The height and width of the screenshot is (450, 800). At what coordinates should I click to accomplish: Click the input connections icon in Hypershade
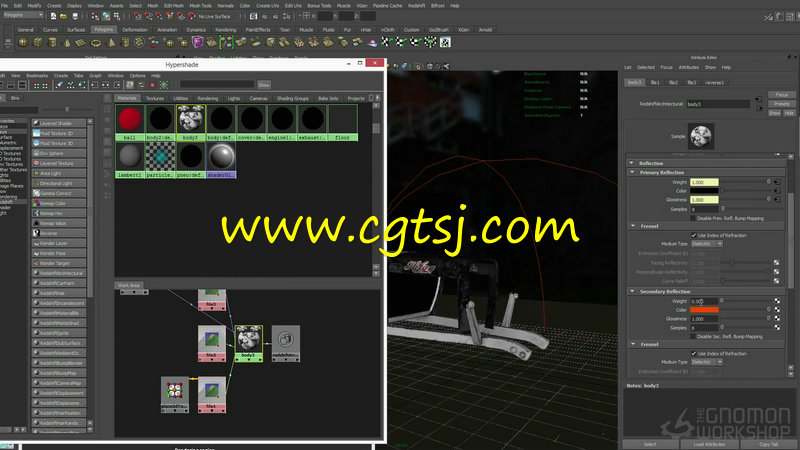coord(94,85)
